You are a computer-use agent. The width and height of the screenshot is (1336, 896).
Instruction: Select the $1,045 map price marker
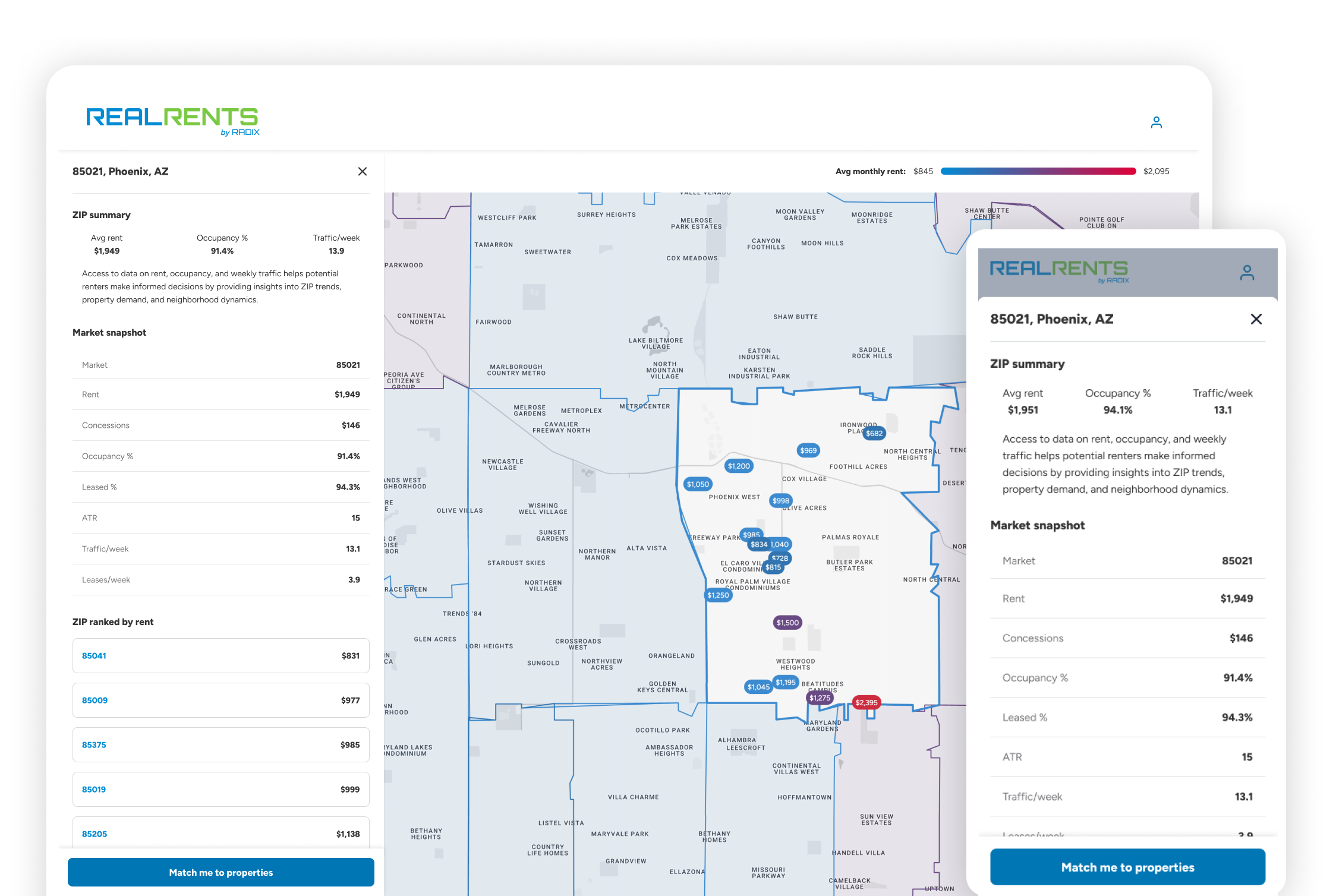click(x=758, y=687)
